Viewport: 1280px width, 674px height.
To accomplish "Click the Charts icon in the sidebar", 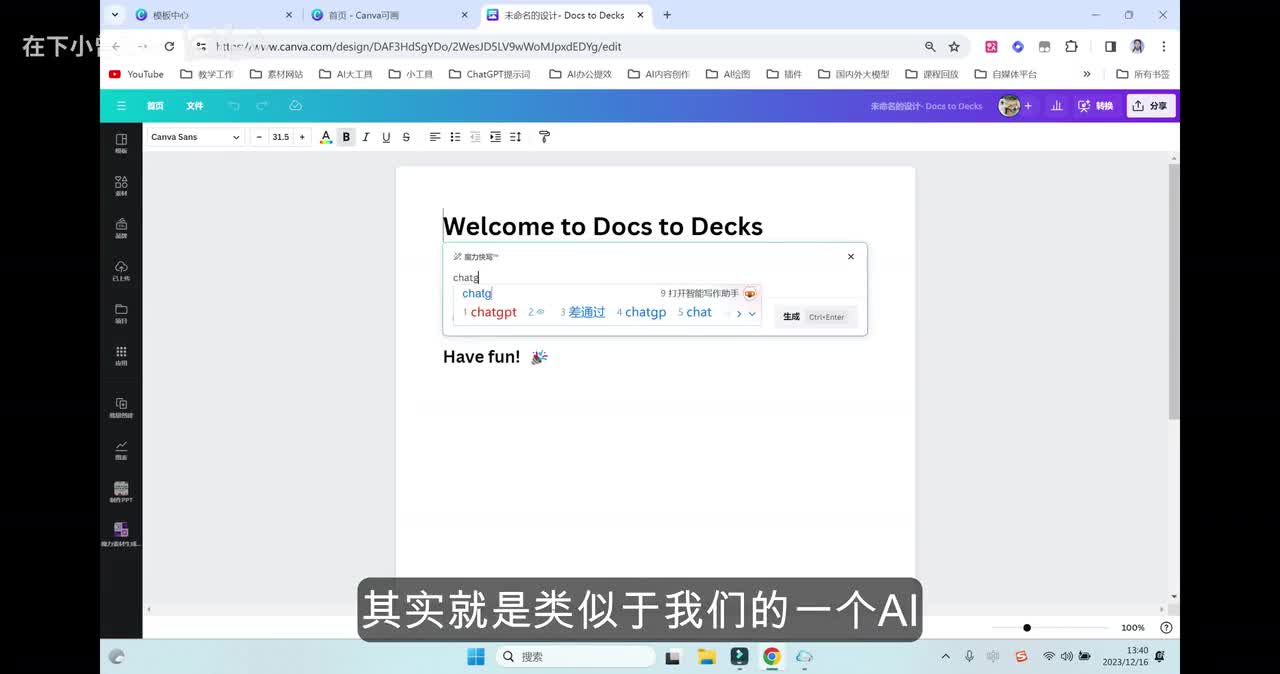I will tap(121, 449).
